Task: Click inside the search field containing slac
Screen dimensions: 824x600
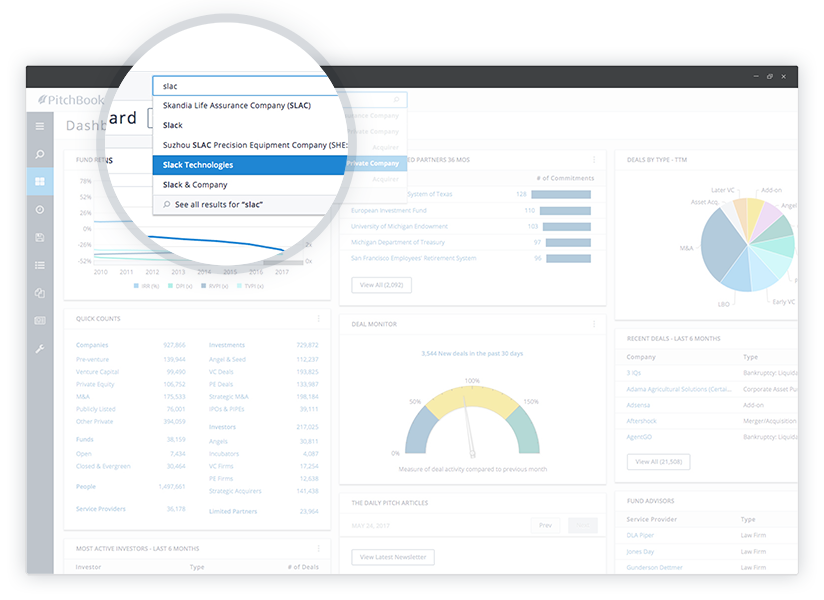Action: coord(247,86)
